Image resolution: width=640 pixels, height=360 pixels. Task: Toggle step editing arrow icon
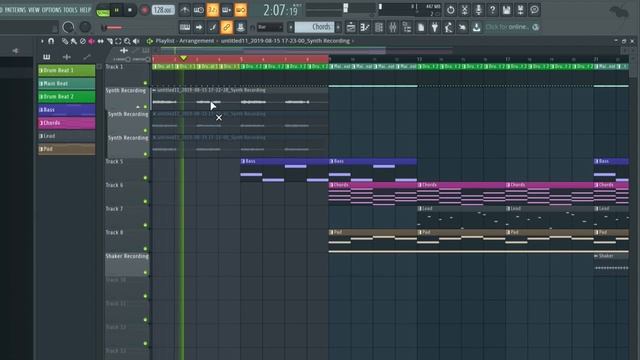click(199, 27)
